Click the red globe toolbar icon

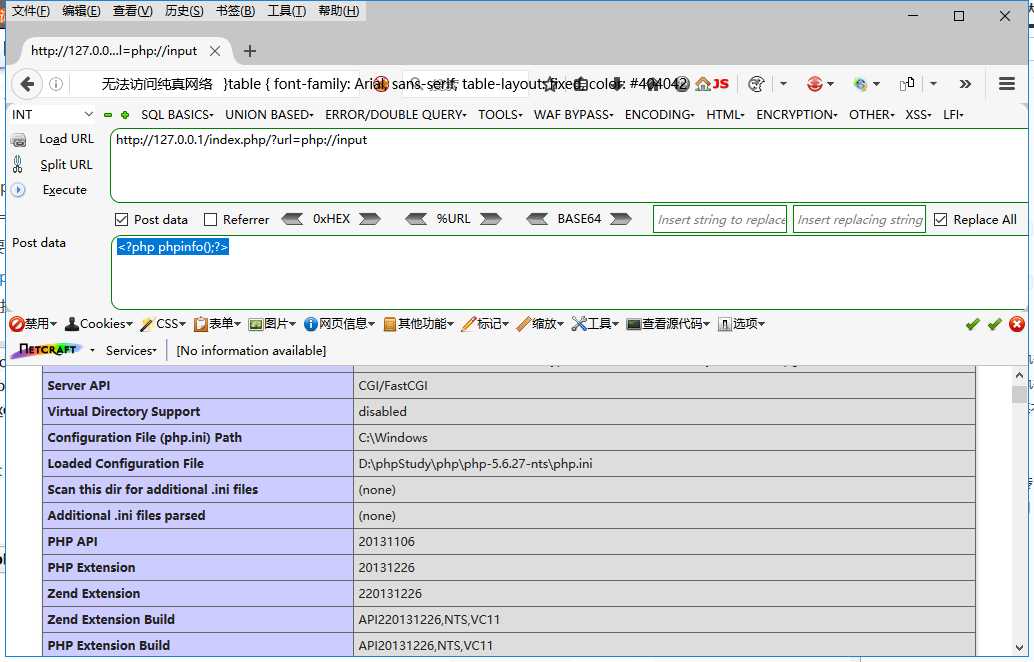click(815, 84)
